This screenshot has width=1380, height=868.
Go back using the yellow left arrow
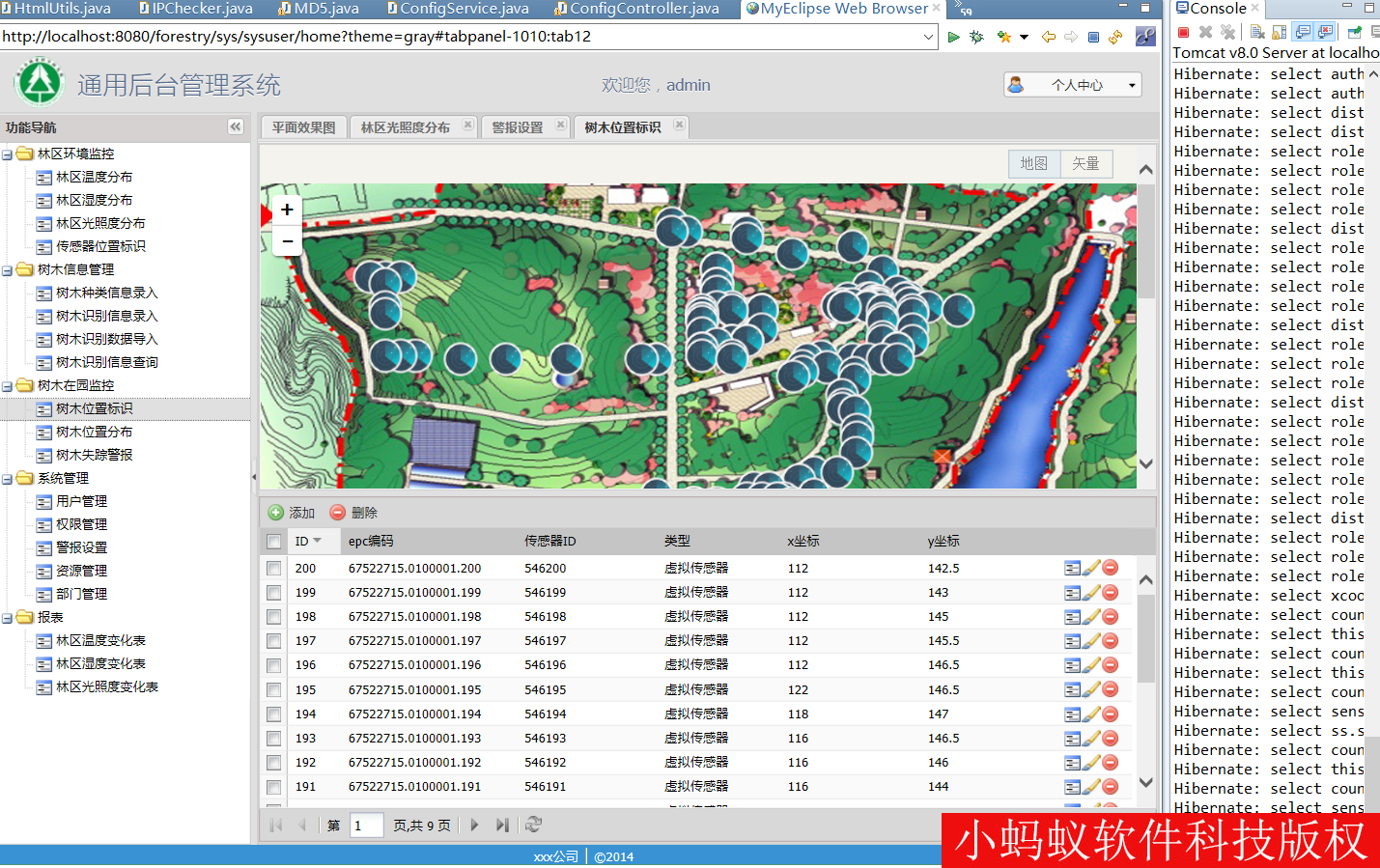coord(1048,37)
